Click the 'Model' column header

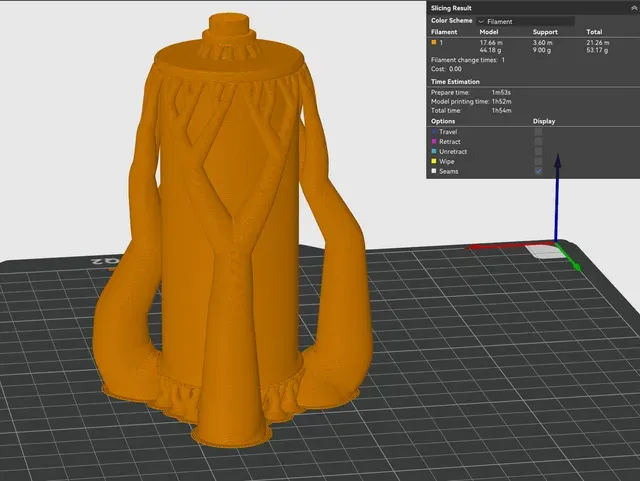489,32
